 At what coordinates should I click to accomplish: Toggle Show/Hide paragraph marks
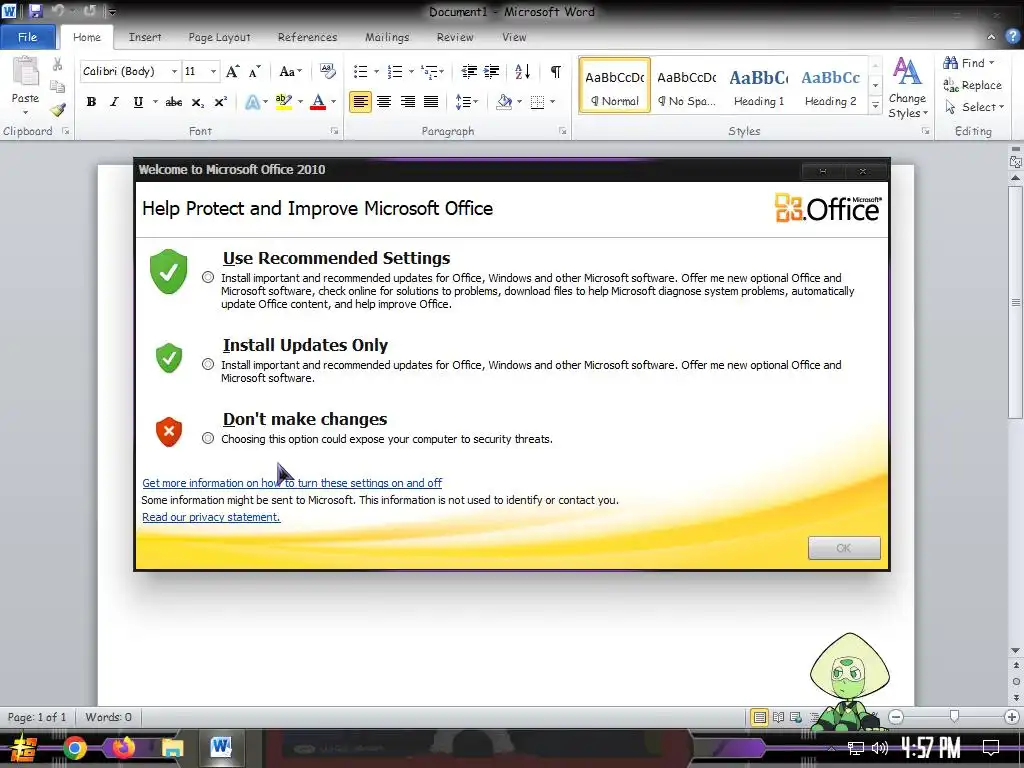coord(556,71)
